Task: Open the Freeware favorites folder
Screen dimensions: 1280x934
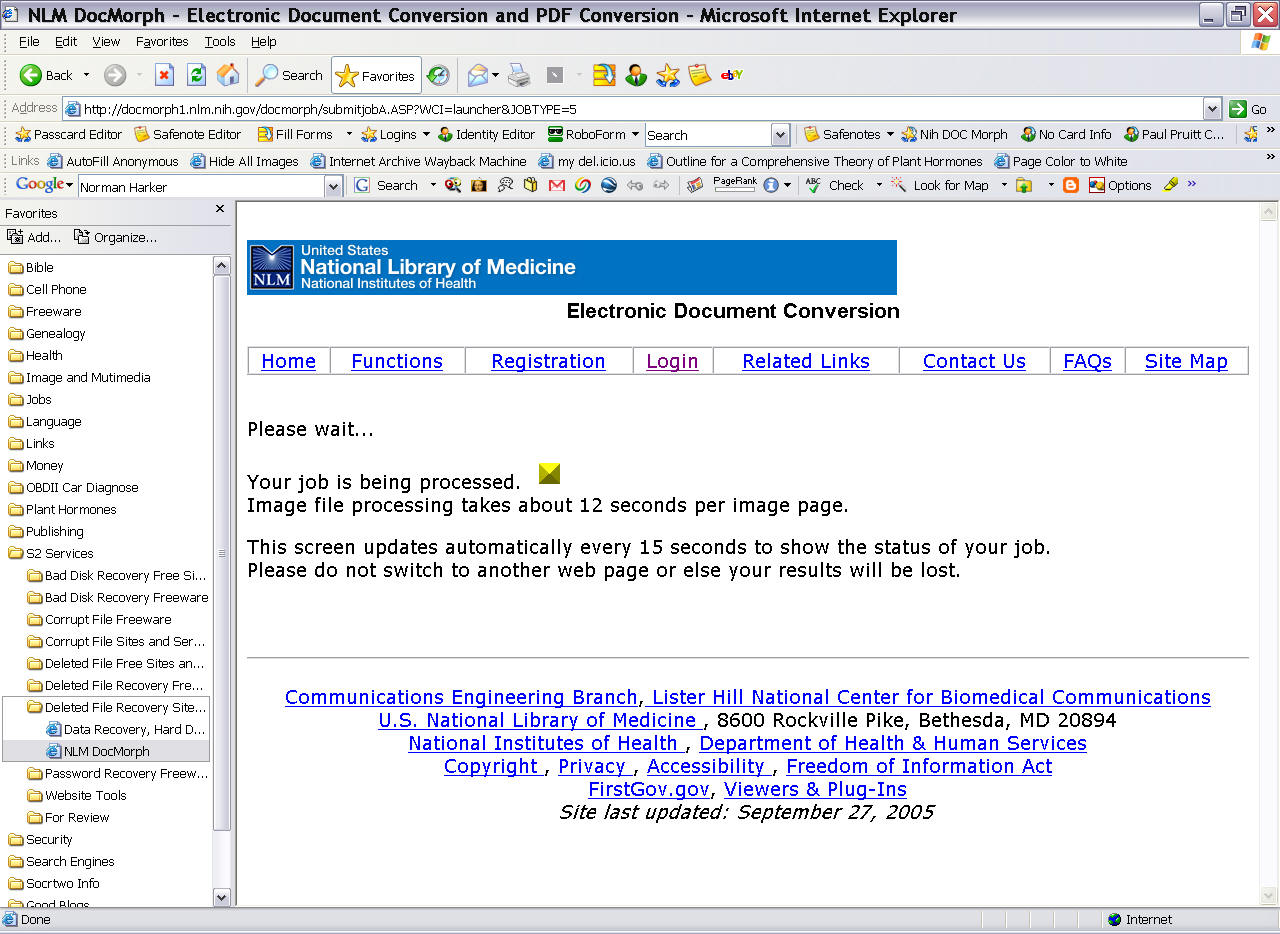Action: (x=45, y=311)
